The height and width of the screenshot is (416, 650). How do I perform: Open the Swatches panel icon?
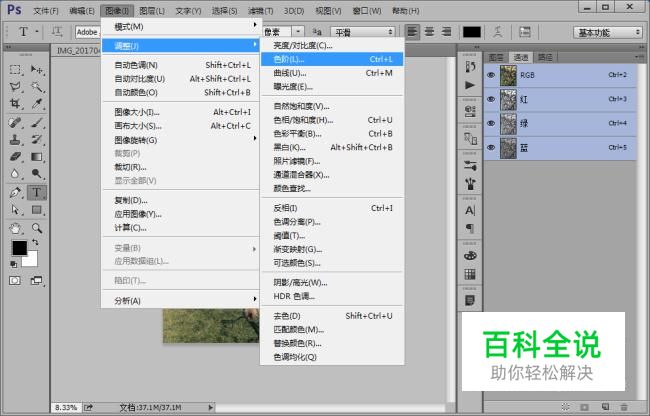pyautogui.click(x=470, y=274)
